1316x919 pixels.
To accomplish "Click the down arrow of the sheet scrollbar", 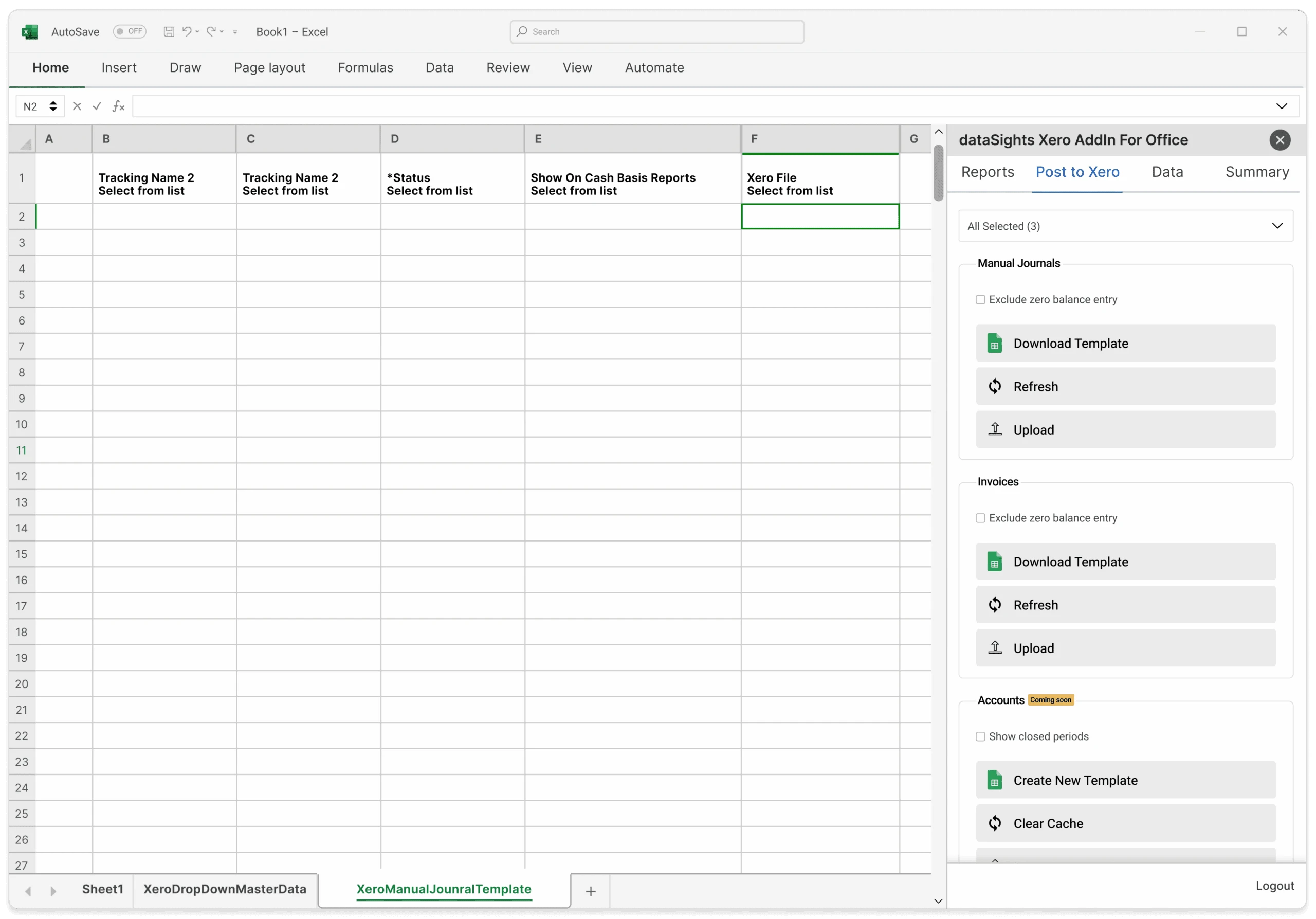I will (x=938, y=901).
